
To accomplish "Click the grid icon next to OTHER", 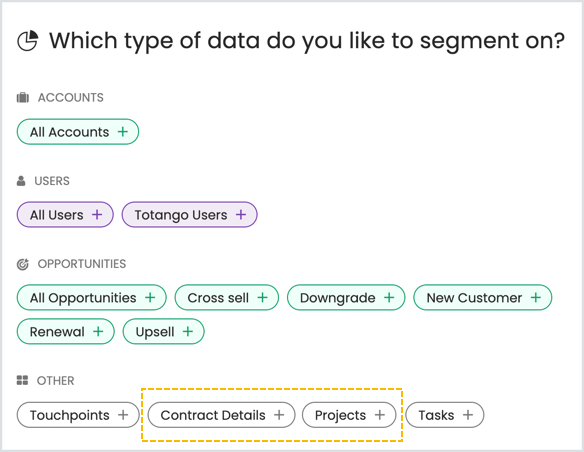I will pyautogui.click(x=22, y=380).
